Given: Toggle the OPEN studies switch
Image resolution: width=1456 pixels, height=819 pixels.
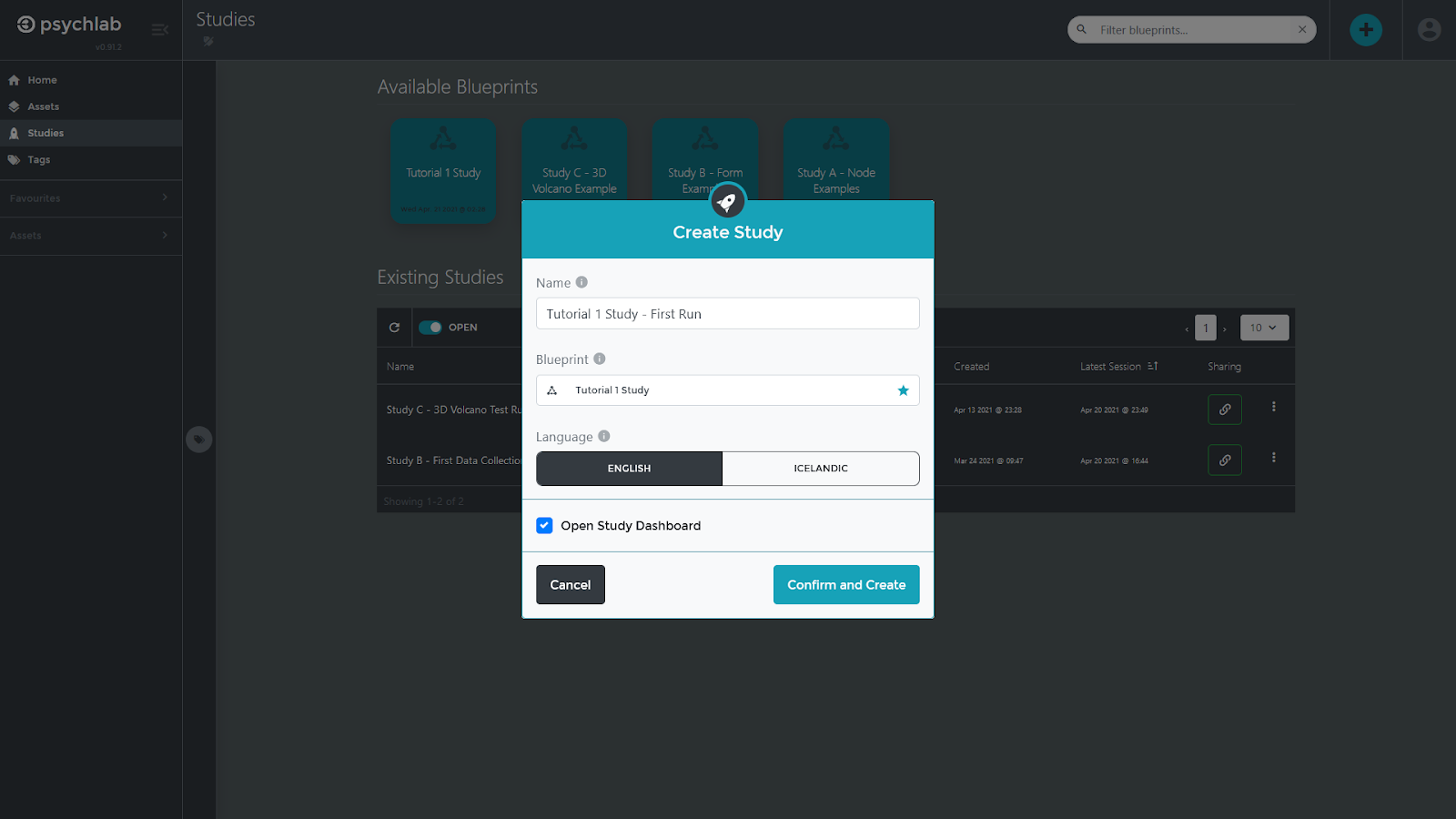Looking at the screenshot, I should pyautogui.click(x=430, y=328).
